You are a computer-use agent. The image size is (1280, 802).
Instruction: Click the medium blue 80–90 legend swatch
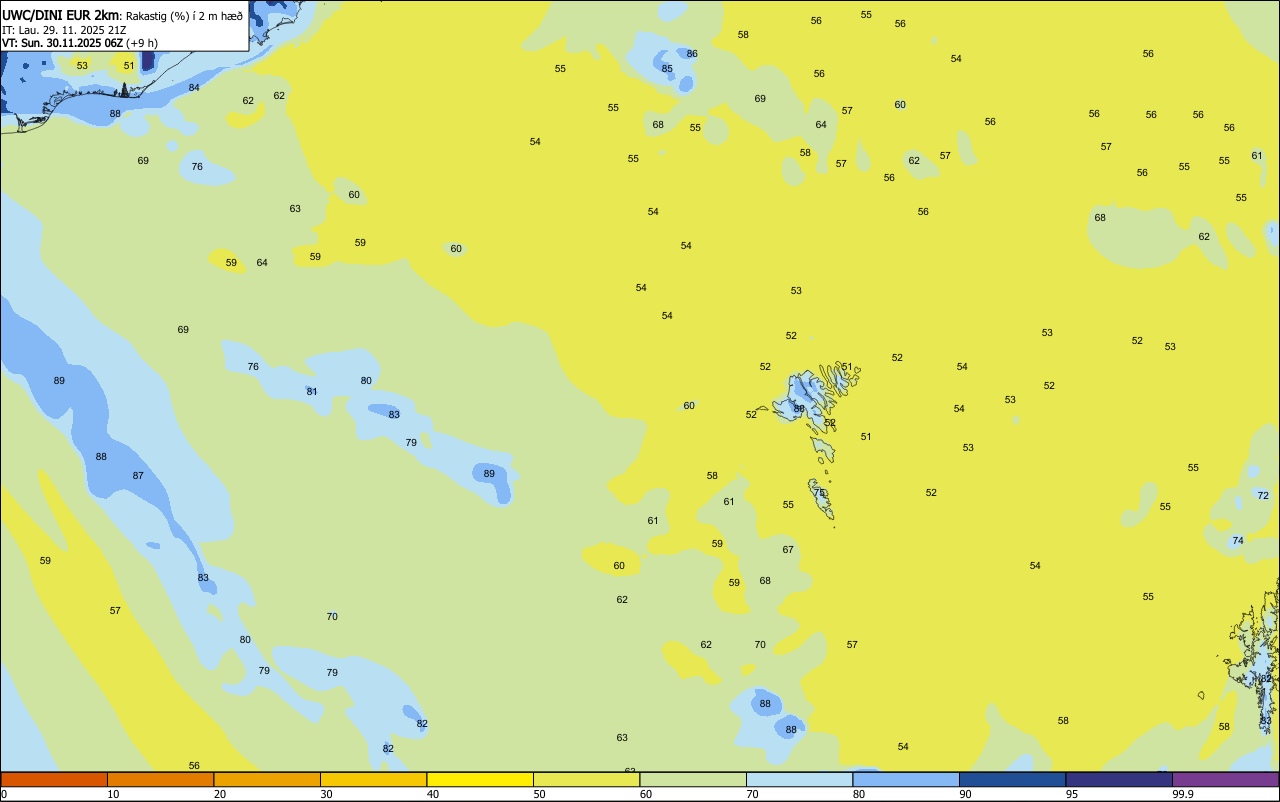(906, 779)
